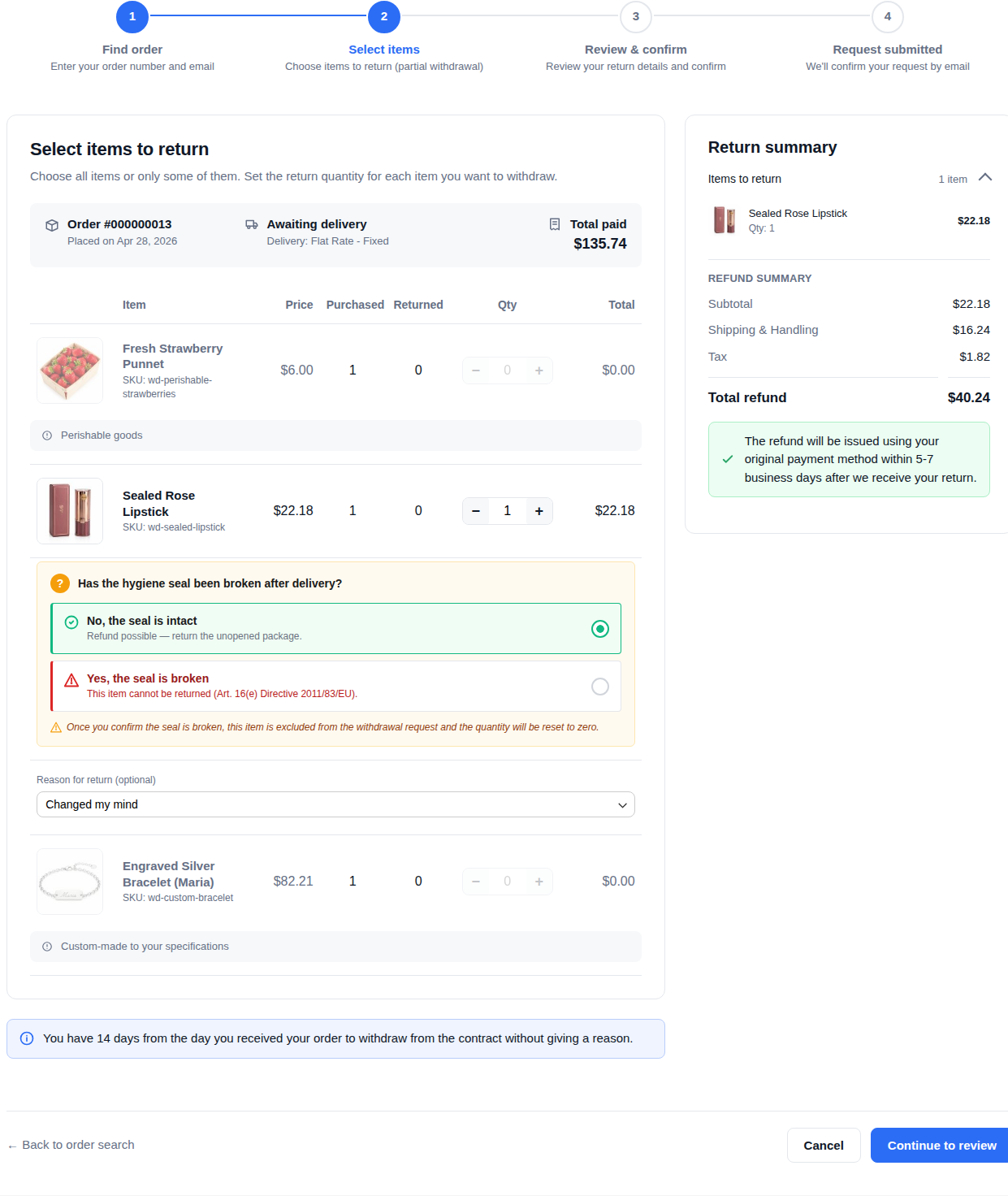Click the info icon beside Custom-made to your specifications
1008x1196 pixels.
tap(47, 947)
